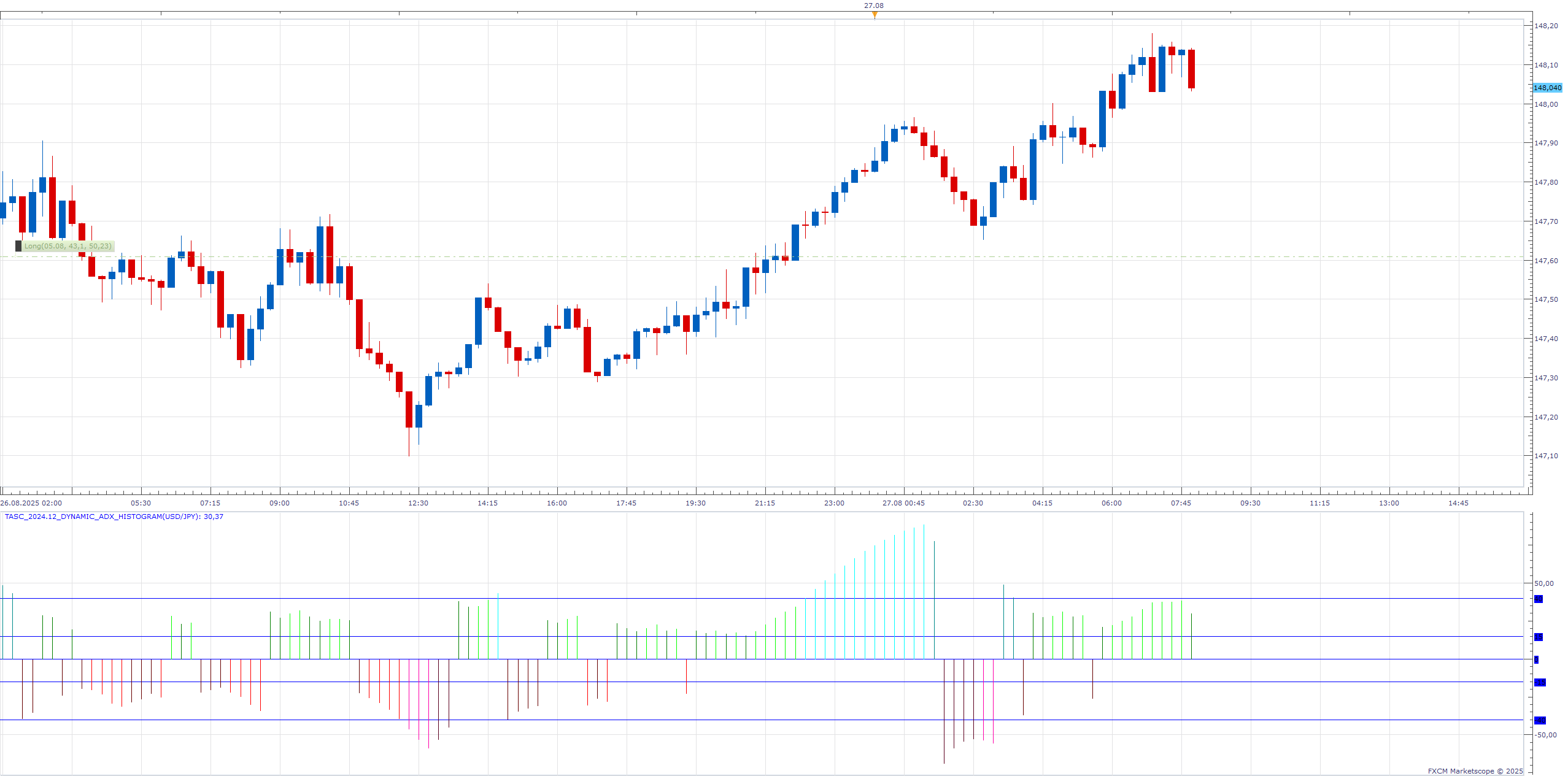Image resolution: width=1568 pixels, height=776 pixels.
Task: Click the 06:00 time axis label
Action: click(x=1112, y=503)
